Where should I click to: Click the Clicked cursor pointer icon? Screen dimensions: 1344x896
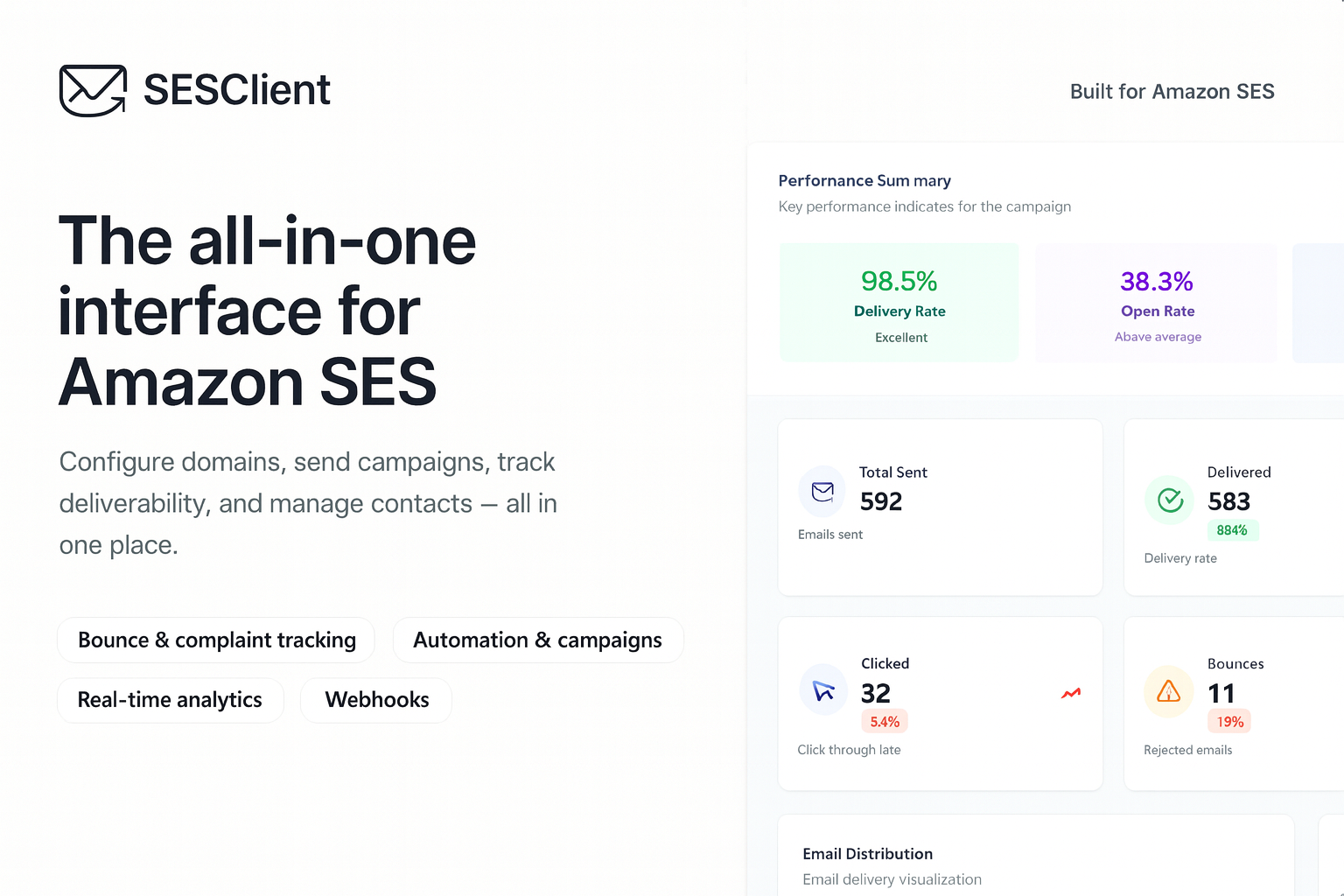coord(823,691)
